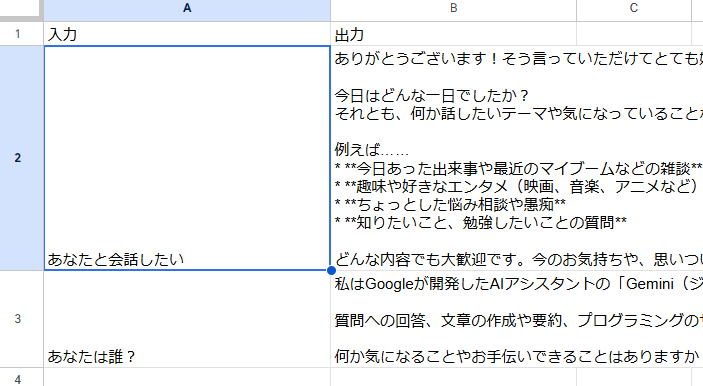Click cell A1 containing 入力

click(x=187, y=34)
